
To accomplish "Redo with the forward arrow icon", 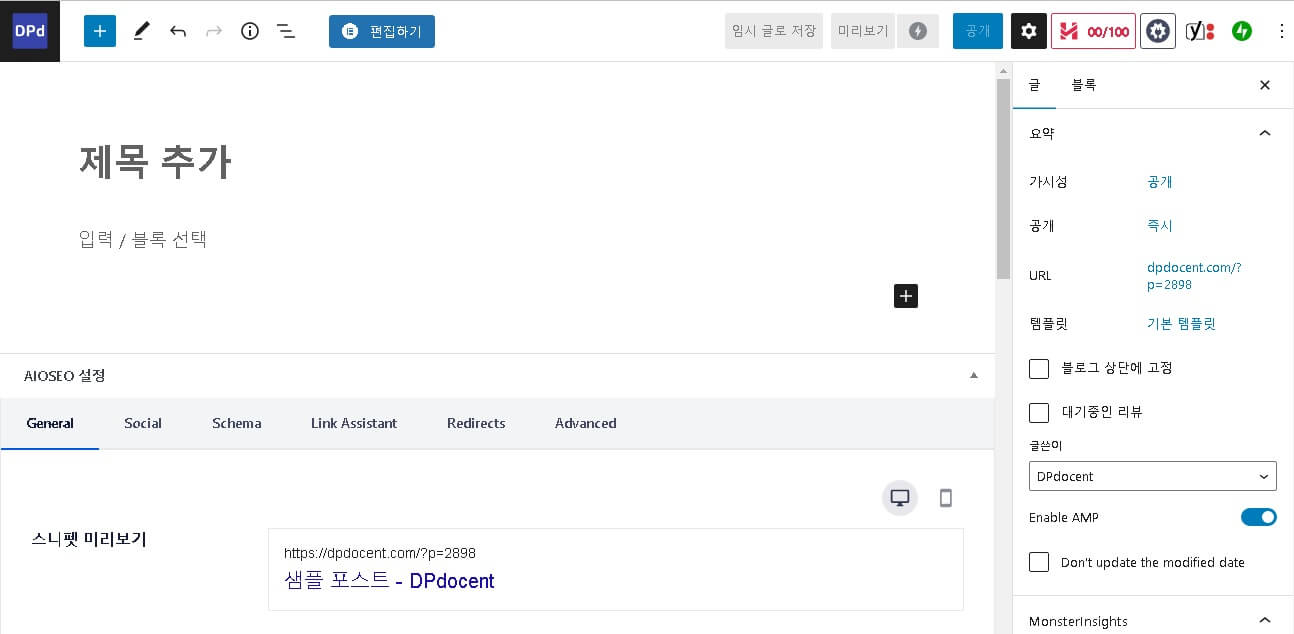I will [214, 31].
